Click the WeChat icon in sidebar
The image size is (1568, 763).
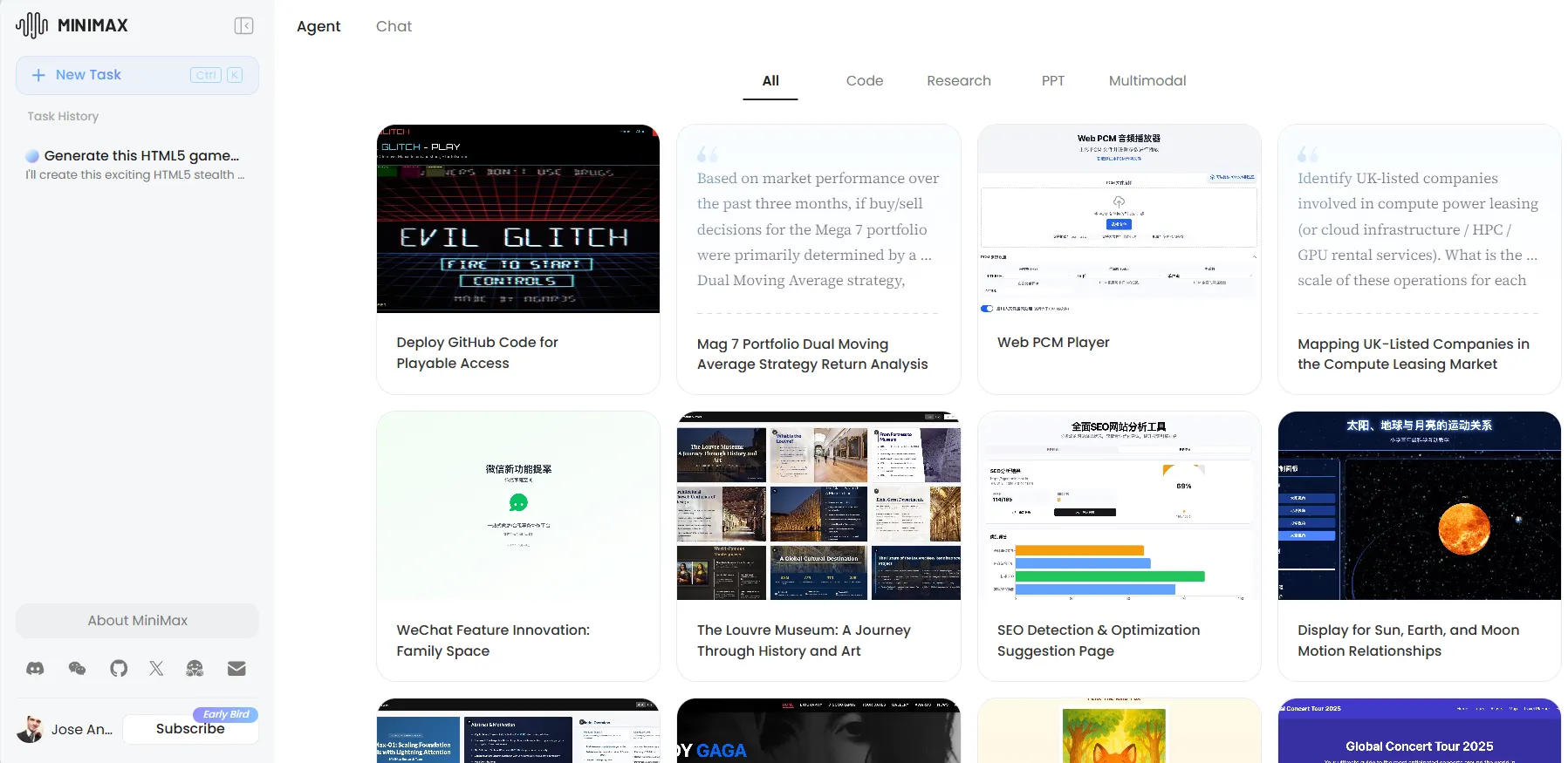pos(77,668)
